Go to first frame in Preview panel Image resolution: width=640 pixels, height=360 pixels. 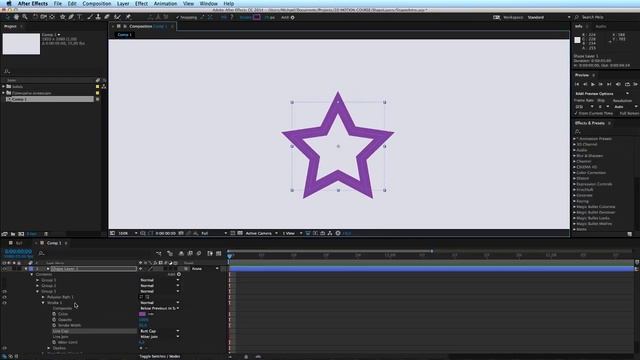click(x=577, y=84)
